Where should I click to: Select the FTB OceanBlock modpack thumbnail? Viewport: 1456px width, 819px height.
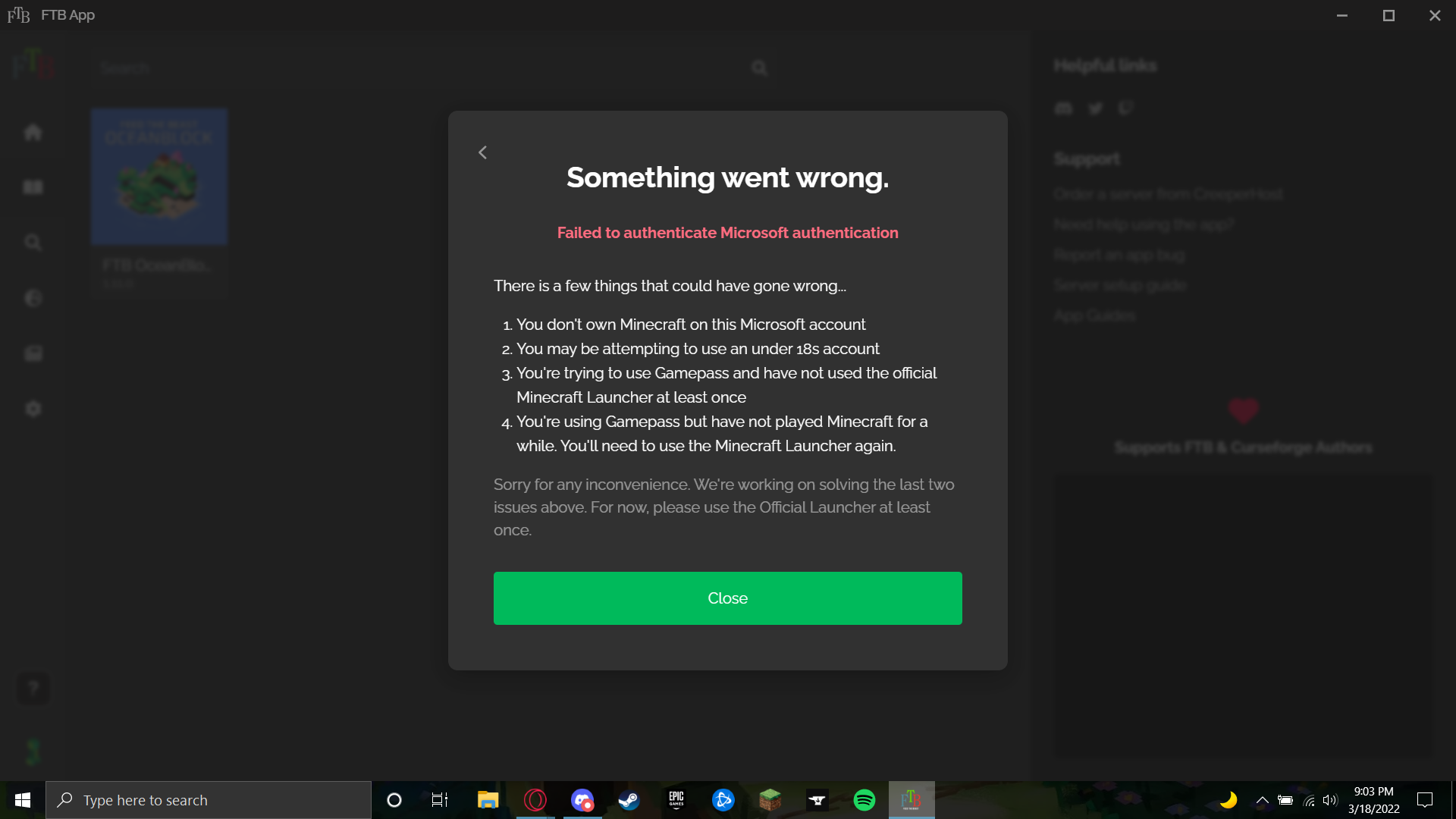159,177
